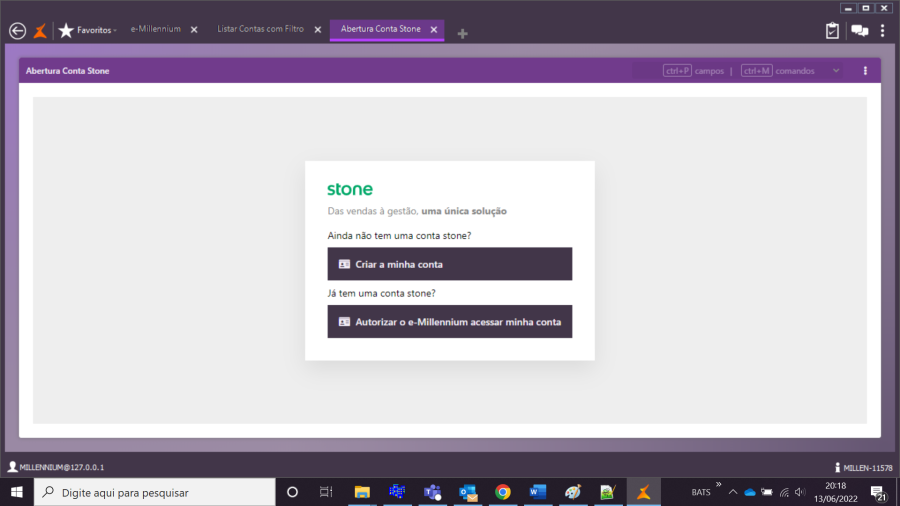Click the e-Millennium taskbar icon
Viewport: 900px width, 506px height.
tap(643, 492)
